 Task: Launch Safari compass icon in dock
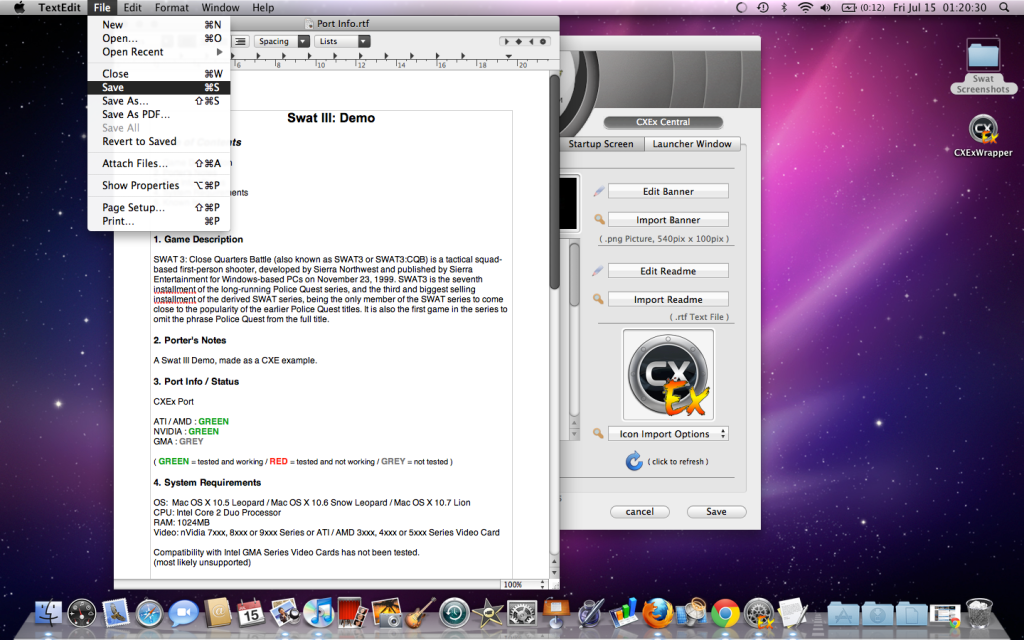coord(149,614)
